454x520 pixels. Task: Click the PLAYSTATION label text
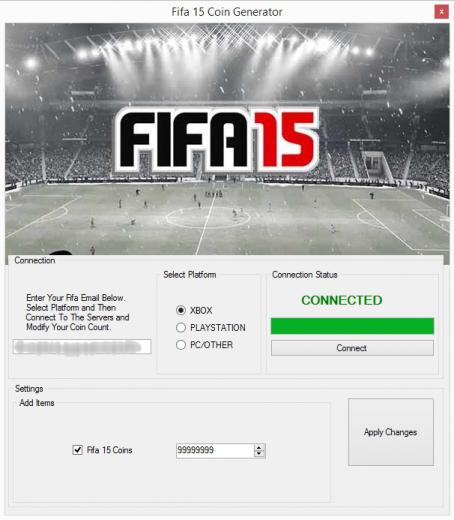pos(218,328)
